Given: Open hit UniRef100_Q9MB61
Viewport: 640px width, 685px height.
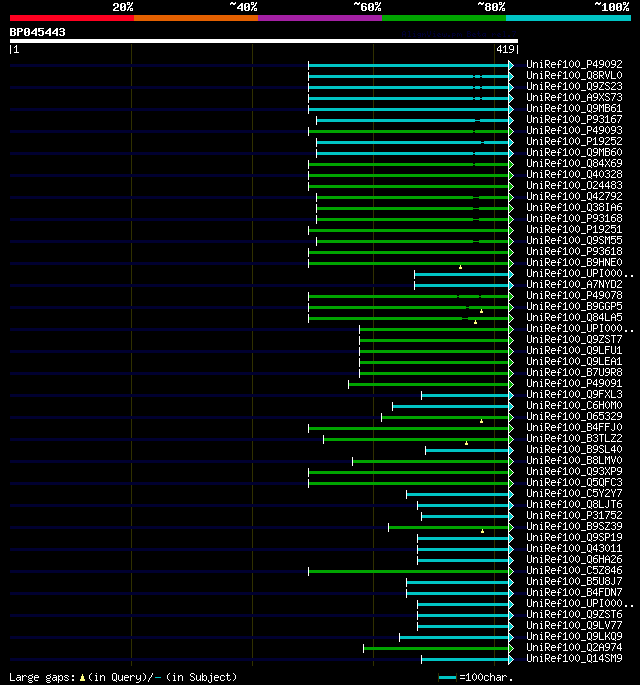Looking at the screenshot, I should pos(574,108).
